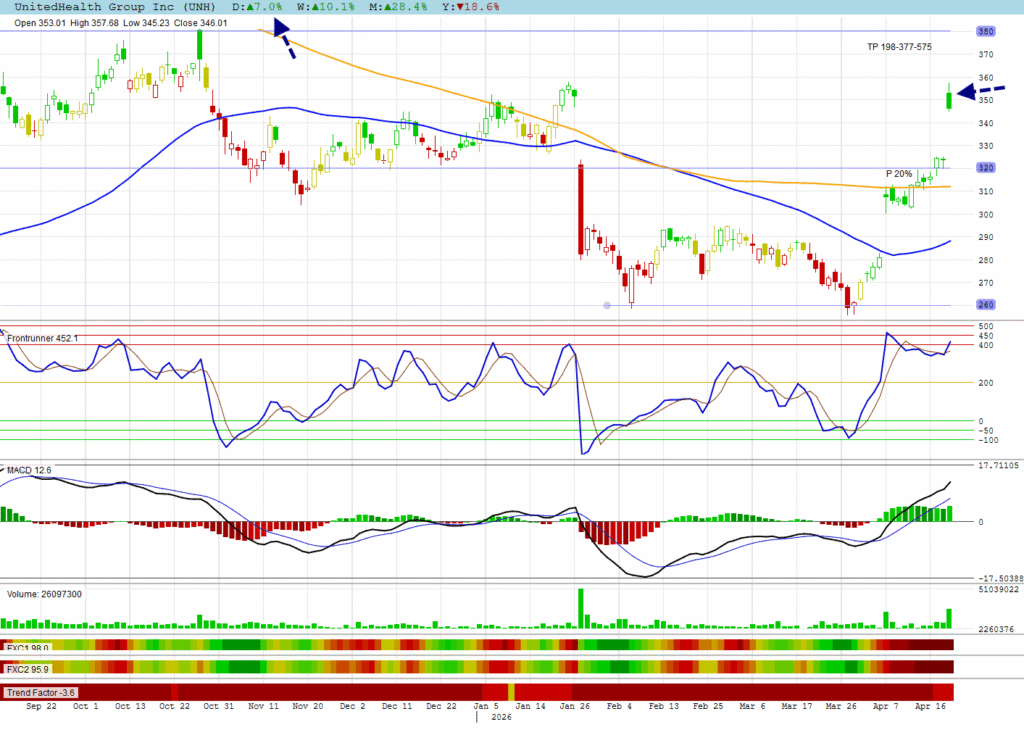Click the FXC2 95.9 heatmap bar label

[x=29, y=668]
